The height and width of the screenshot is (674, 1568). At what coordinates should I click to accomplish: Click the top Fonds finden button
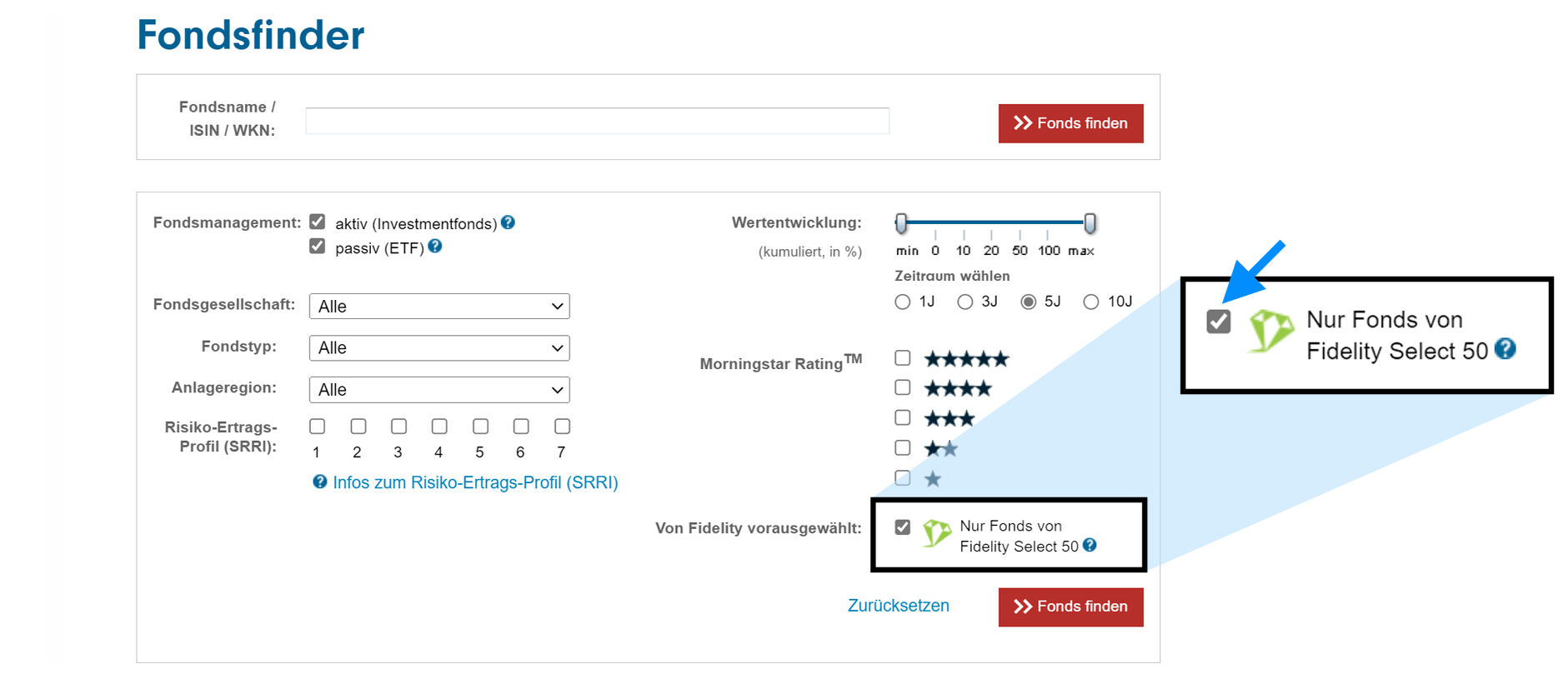(1070, 123)
